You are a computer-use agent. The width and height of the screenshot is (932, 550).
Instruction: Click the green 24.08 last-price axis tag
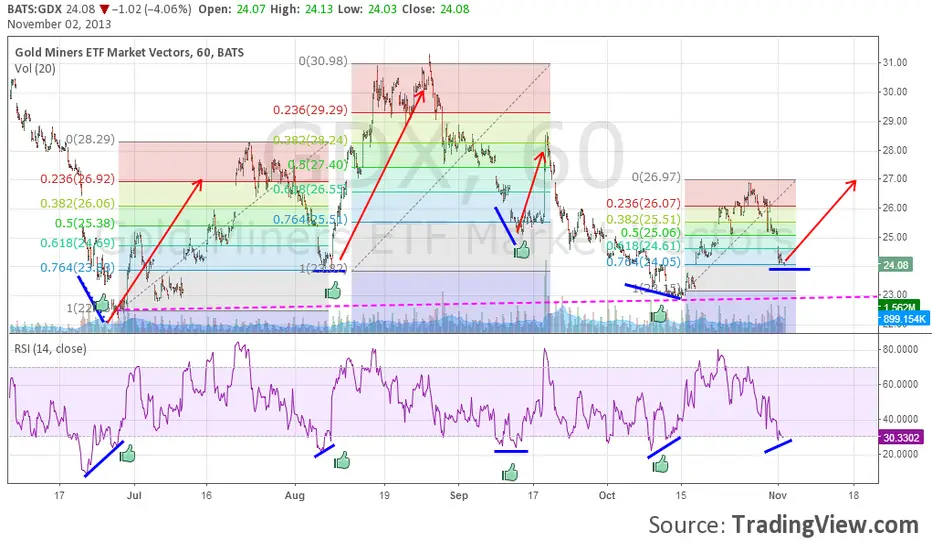pyautogui.click(x=895, y=265)
